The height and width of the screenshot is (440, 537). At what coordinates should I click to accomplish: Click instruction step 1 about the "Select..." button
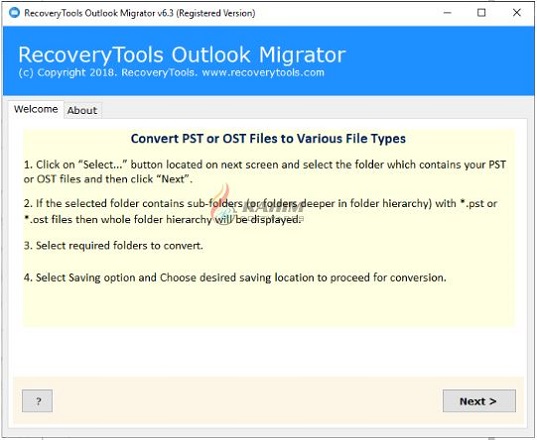pyautogui.click(x=265, y=172)
